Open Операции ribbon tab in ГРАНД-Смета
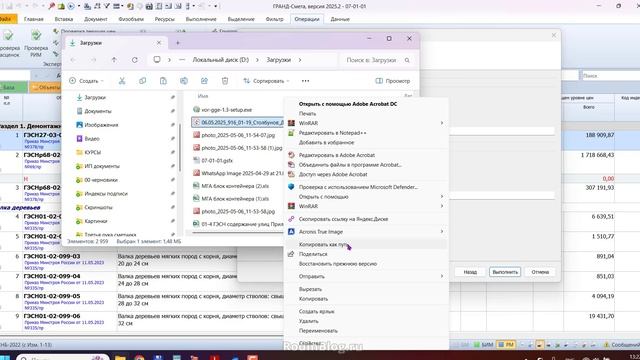 (307, 19)
